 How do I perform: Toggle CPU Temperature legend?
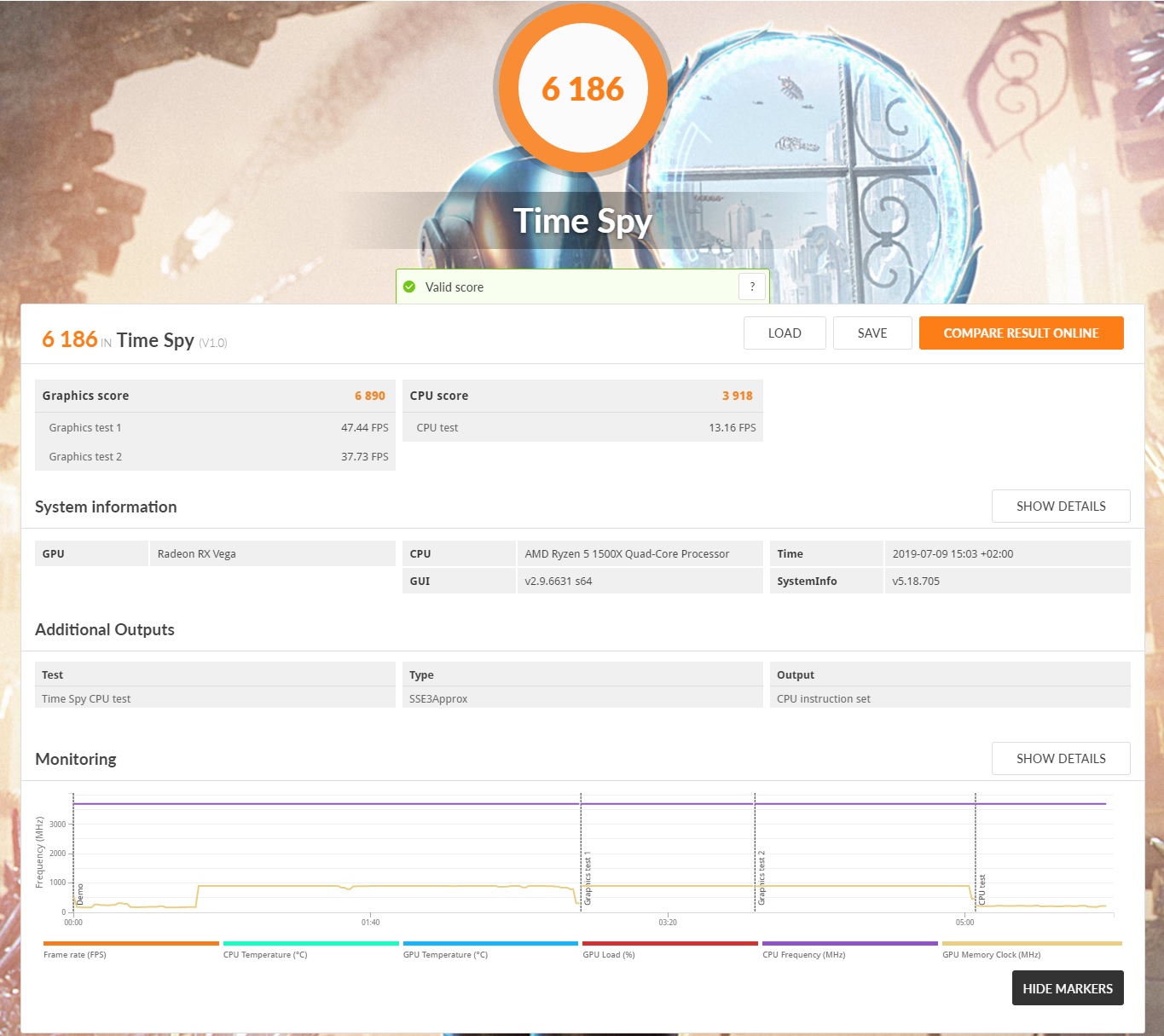click(x=311, y=949)
